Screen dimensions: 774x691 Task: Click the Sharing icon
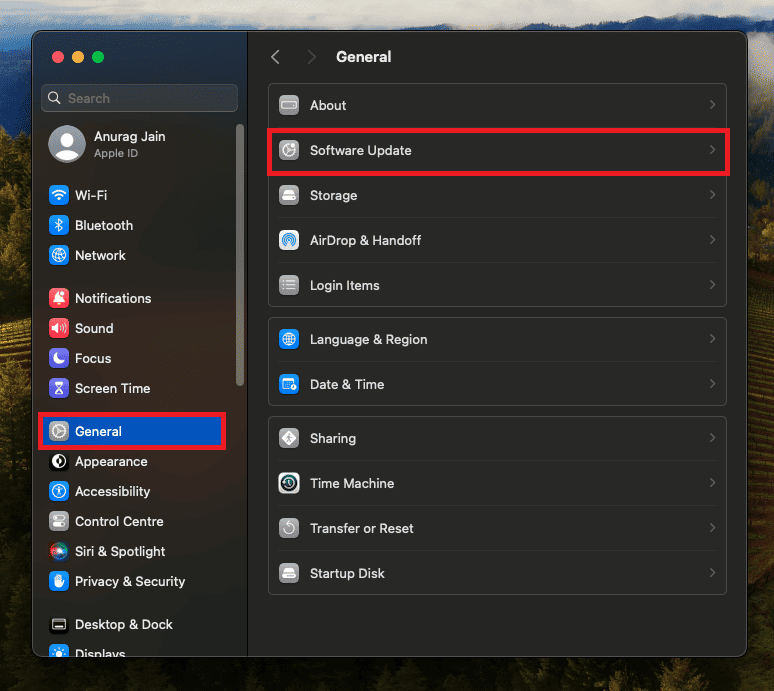[289, 438]
